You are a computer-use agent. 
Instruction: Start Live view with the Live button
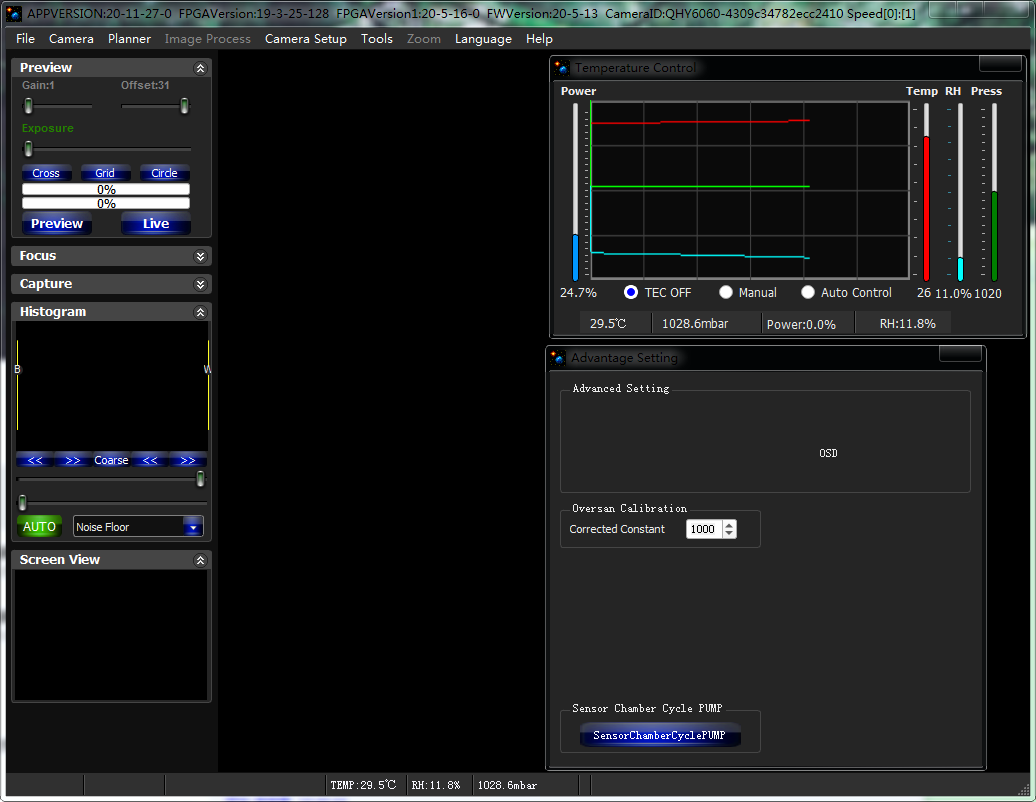click(x=156, y=223)
